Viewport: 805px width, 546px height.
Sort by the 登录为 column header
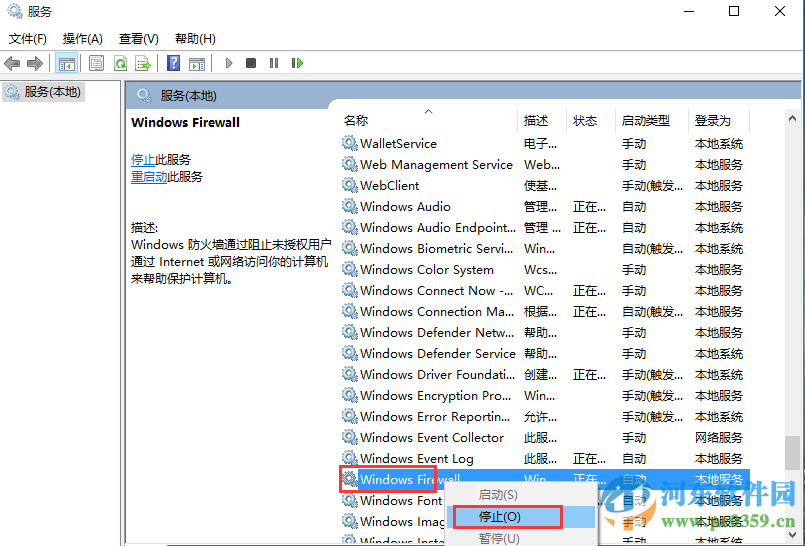tap(719, 121)
